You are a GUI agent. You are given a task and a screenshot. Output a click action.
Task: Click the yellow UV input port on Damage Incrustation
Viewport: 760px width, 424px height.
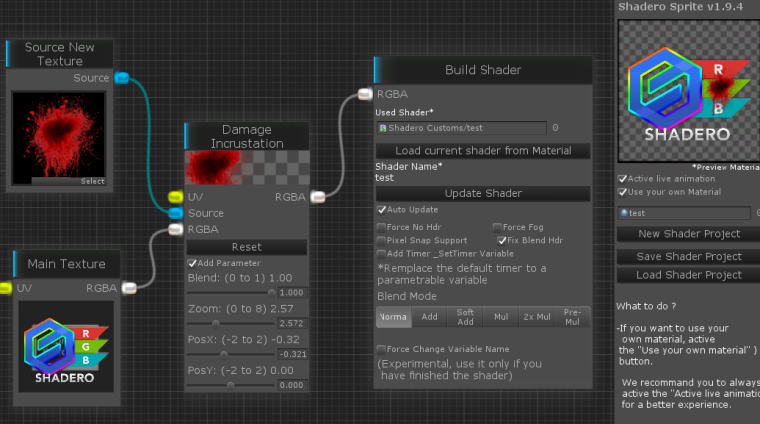(175, 197)
